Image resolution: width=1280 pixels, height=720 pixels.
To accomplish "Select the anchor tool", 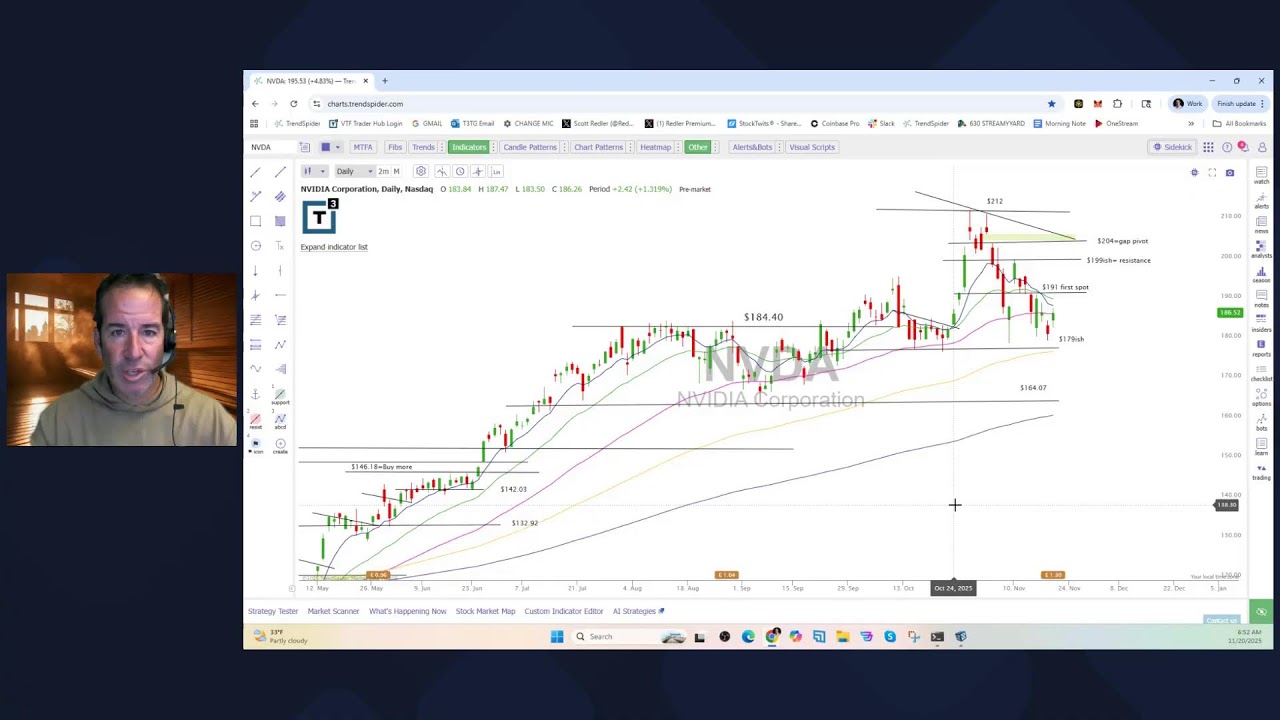I will pos(255,394).
